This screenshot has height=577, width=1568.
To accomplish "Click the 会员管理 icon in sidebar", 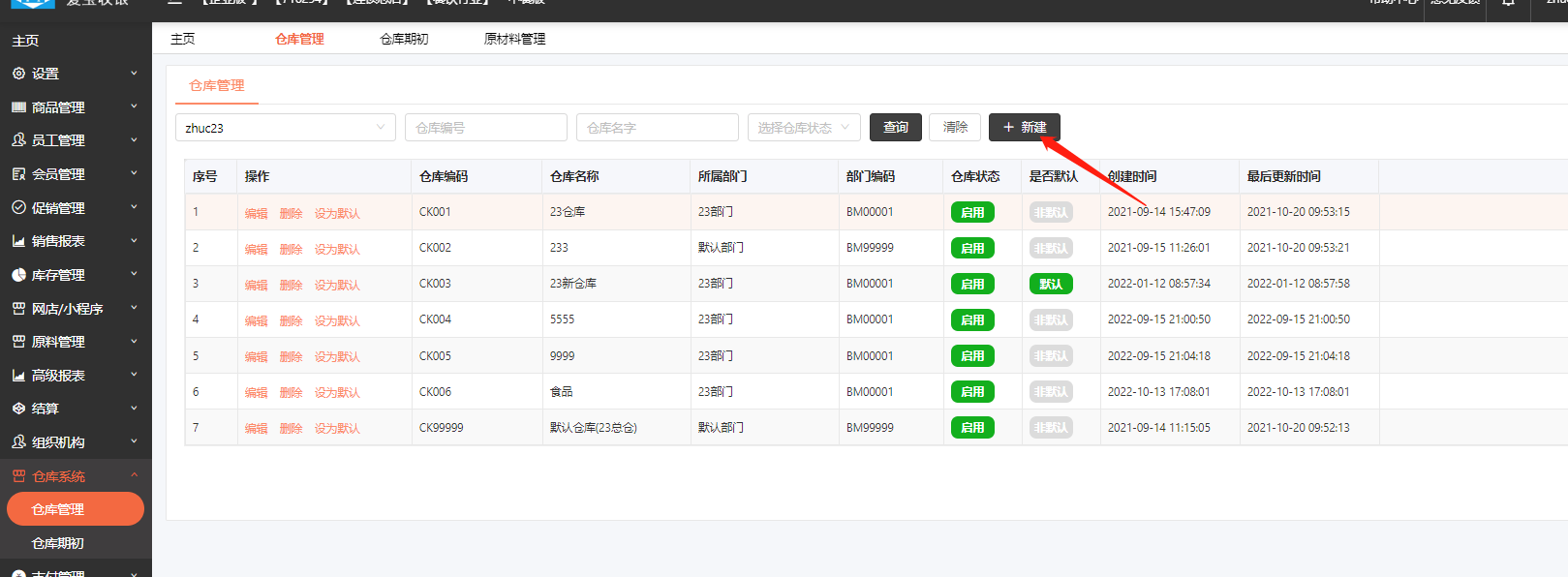I will 18,174.
